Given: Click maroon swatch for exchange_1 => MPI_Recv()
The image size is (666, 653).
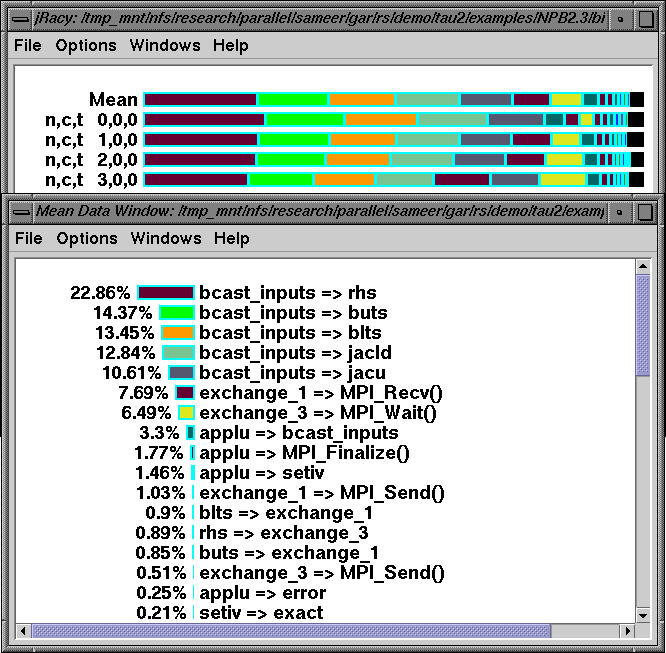Looking at the screenshot, I should coord(185,393).
